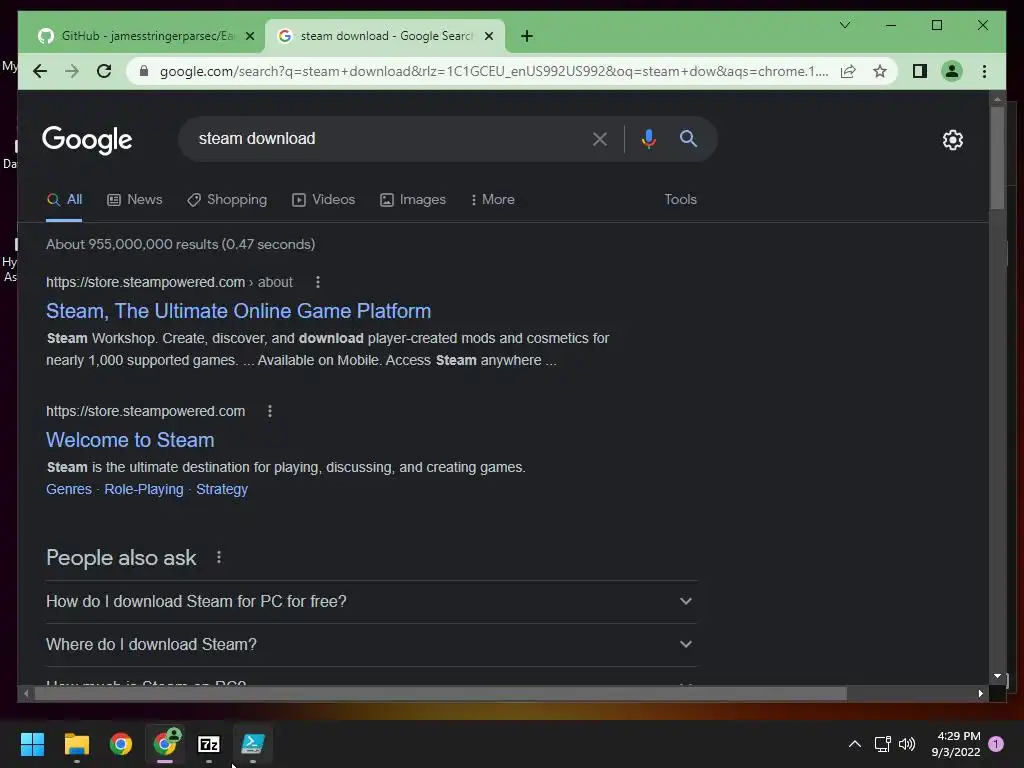Screen dimensions: 1024x768
Task: Open Google quick settings gear
Action: 952,140
